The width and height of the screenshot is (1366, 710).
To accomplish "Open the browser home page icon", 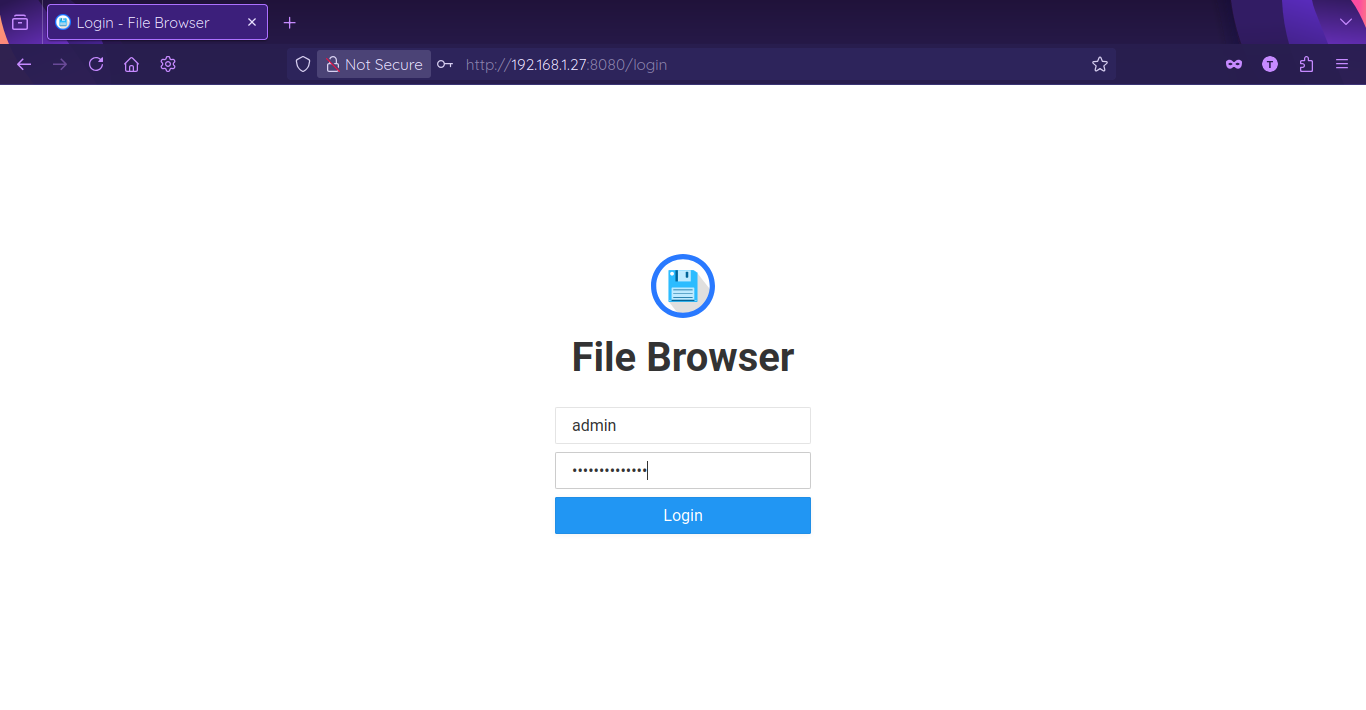I will pos(131,64).
